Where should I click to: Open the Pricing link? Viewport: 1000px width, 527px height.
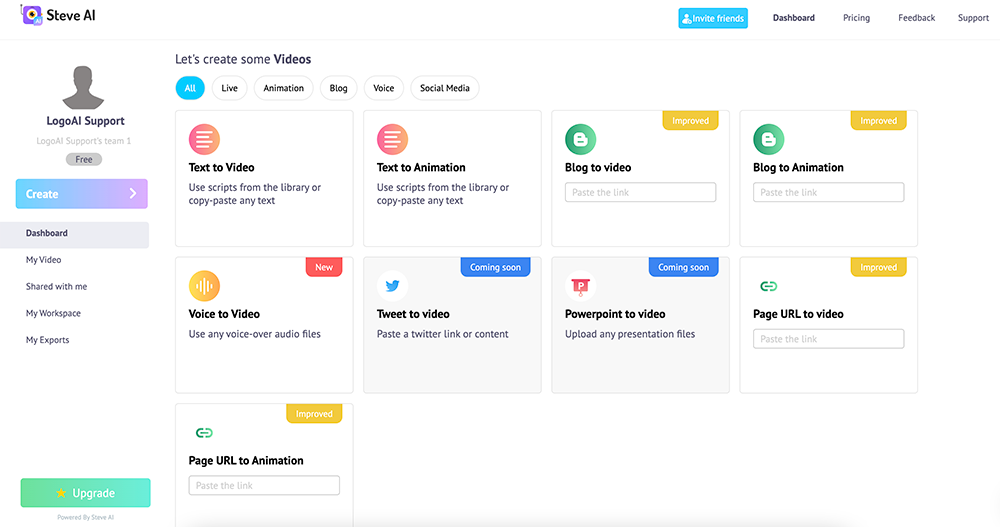coord(856,18)
